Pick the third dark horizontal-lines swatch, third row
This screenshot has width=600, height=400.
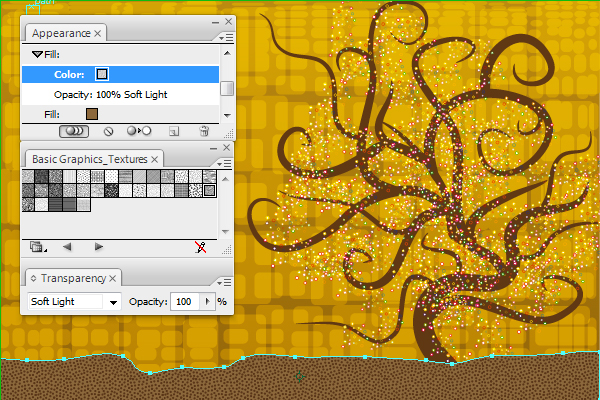pyautogui.click(x=55, y=204)
